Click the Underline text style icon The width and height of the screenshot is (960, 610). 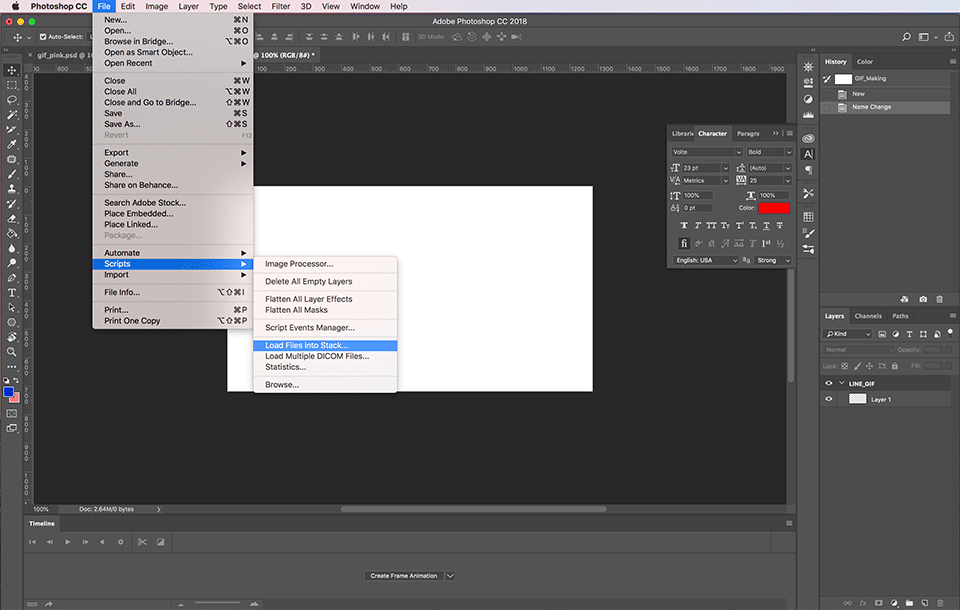point(766,225)
